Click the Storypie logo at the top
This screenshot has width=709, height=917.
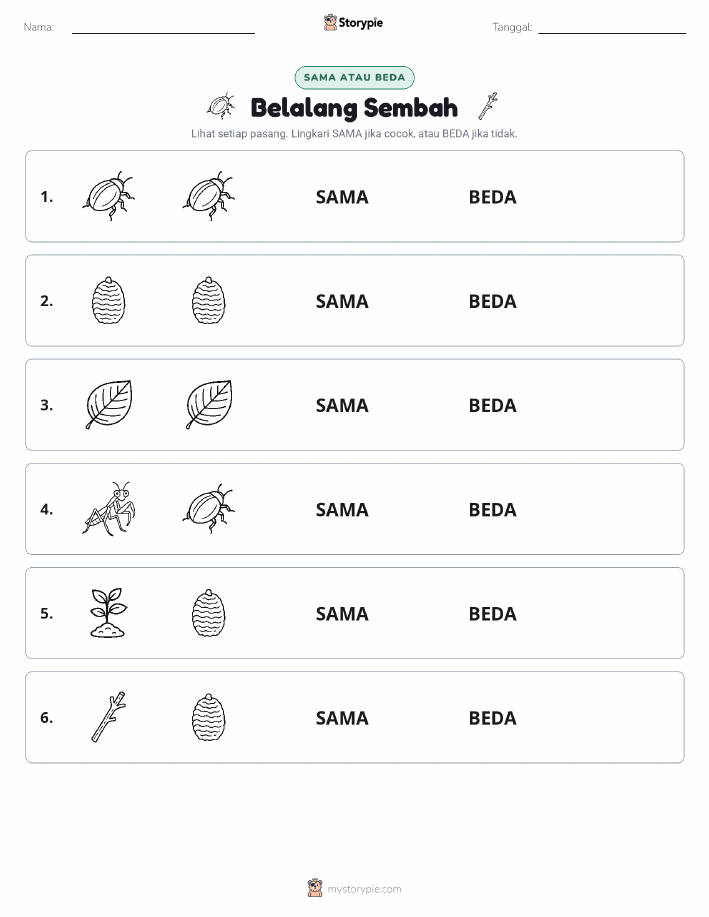tap(353, 23)
